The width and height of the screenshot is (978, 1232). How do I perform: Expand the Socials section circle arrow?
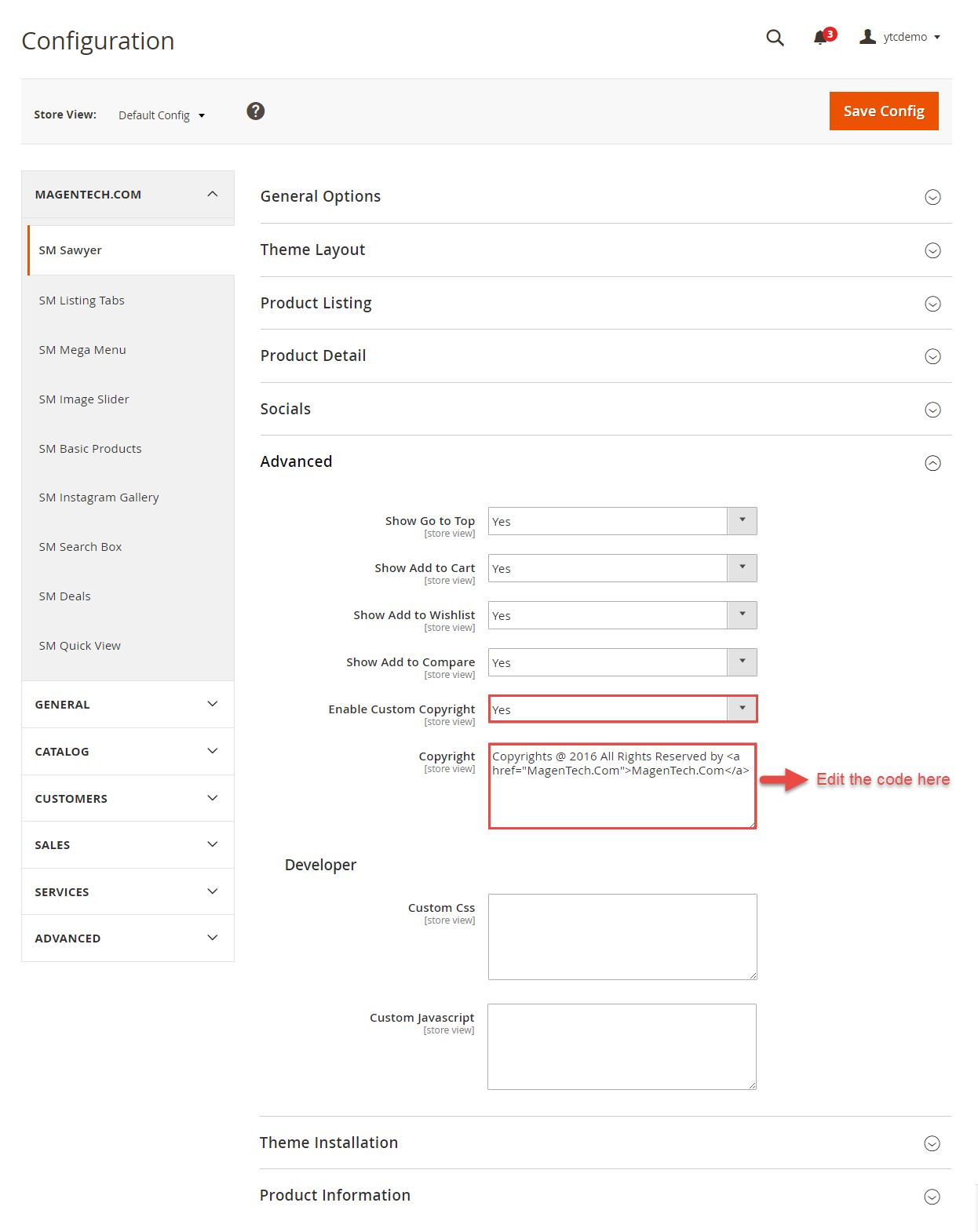pos(932,410)
